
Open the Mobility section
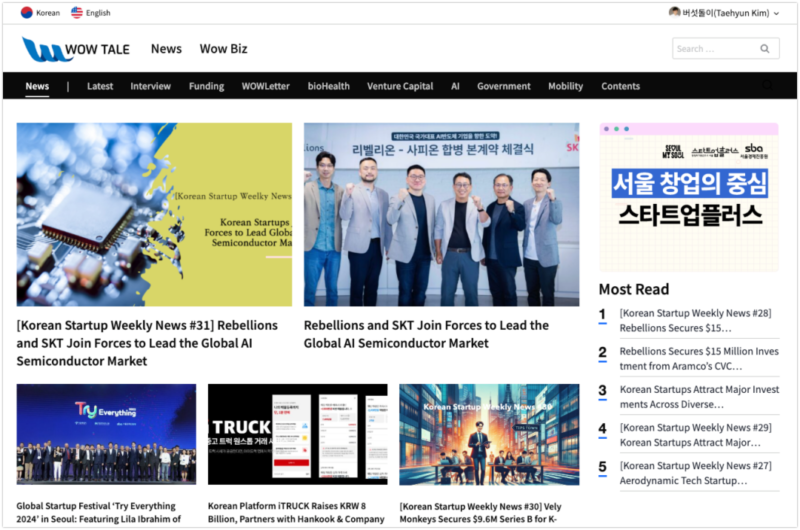point(565,86)
